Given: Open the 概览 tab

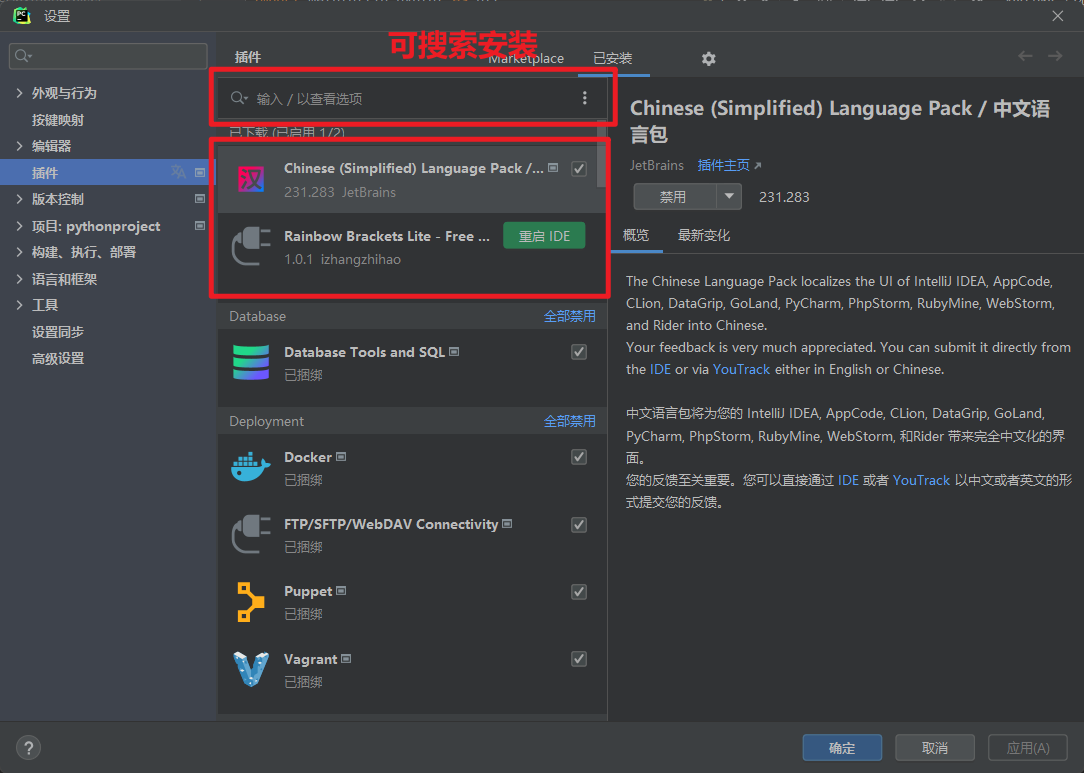Looking at the screenshot, I should pos(636,235).
